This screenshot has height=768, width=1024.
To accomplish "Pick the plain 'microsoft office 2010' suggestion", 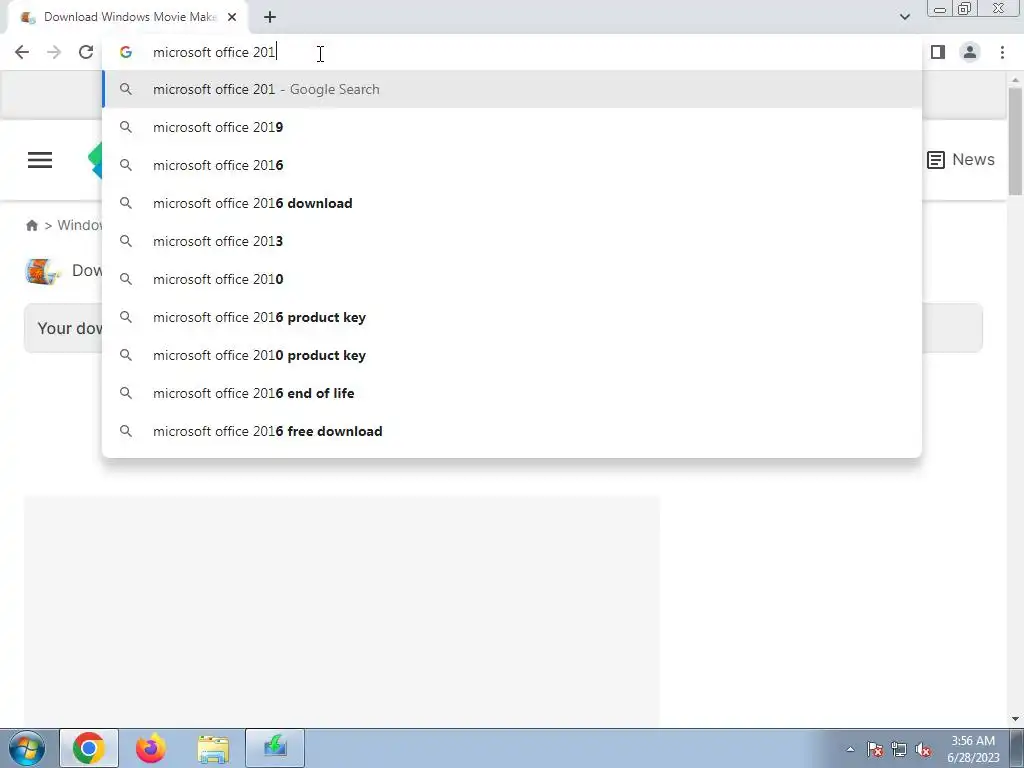I will [512, 279].
